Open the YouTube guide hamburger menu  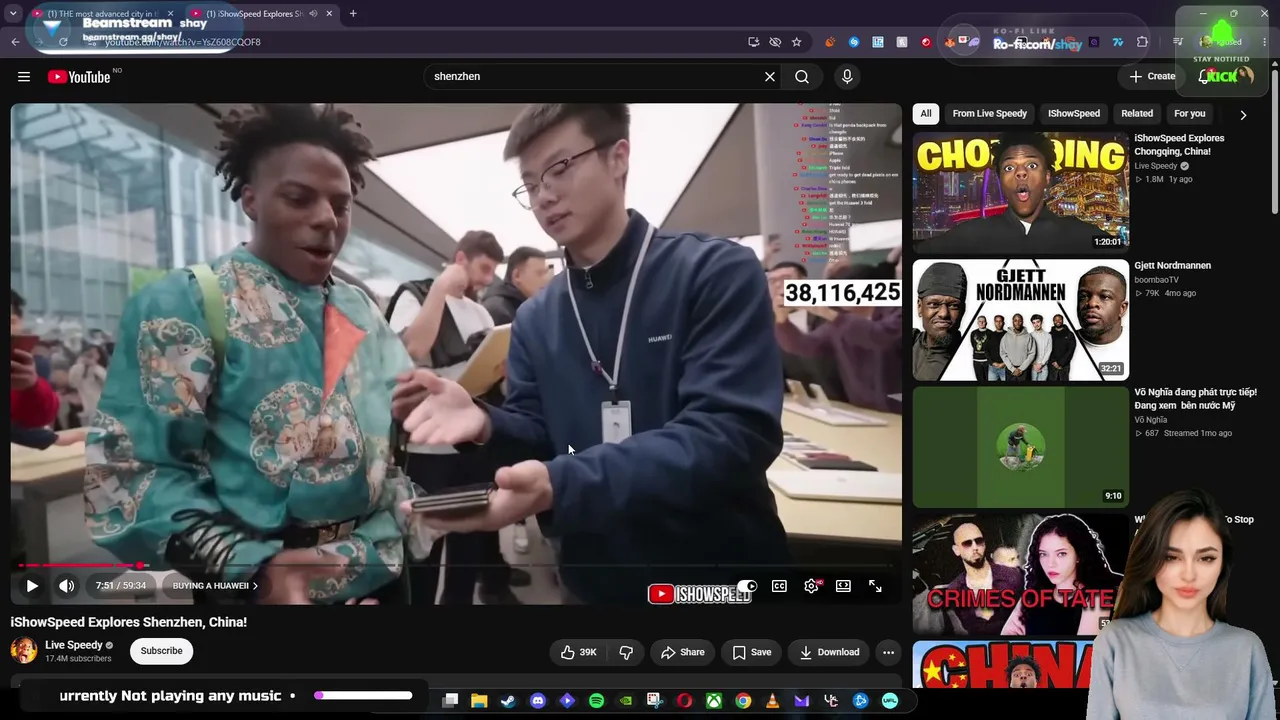pyautogui.click(x=24, y=77)
